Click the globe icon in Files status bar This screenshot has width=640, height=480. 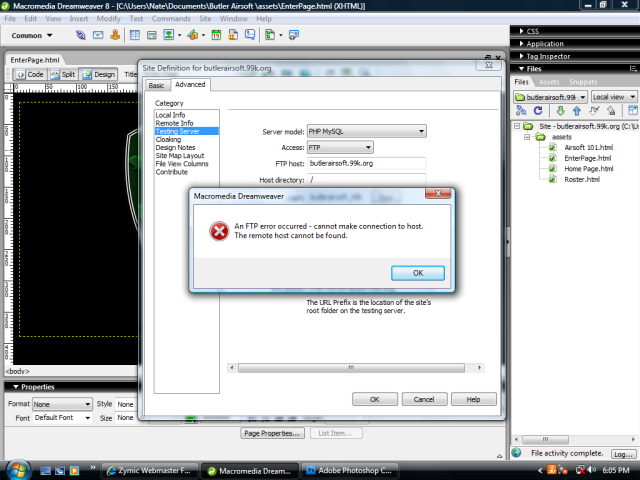(517, 453)
